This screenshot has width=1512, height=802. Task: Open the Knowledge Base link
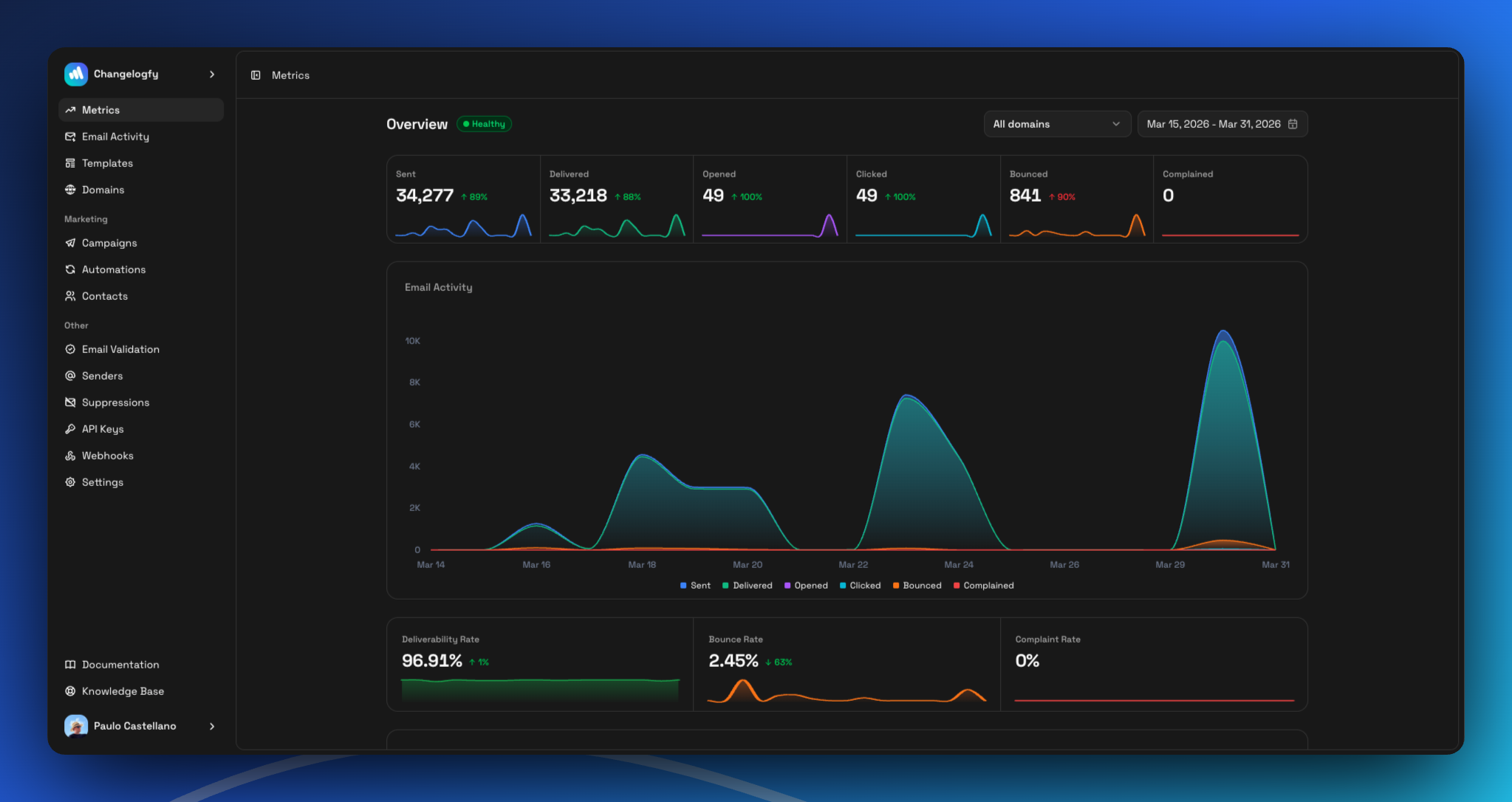pyautogui.click(x=123, y=691)
